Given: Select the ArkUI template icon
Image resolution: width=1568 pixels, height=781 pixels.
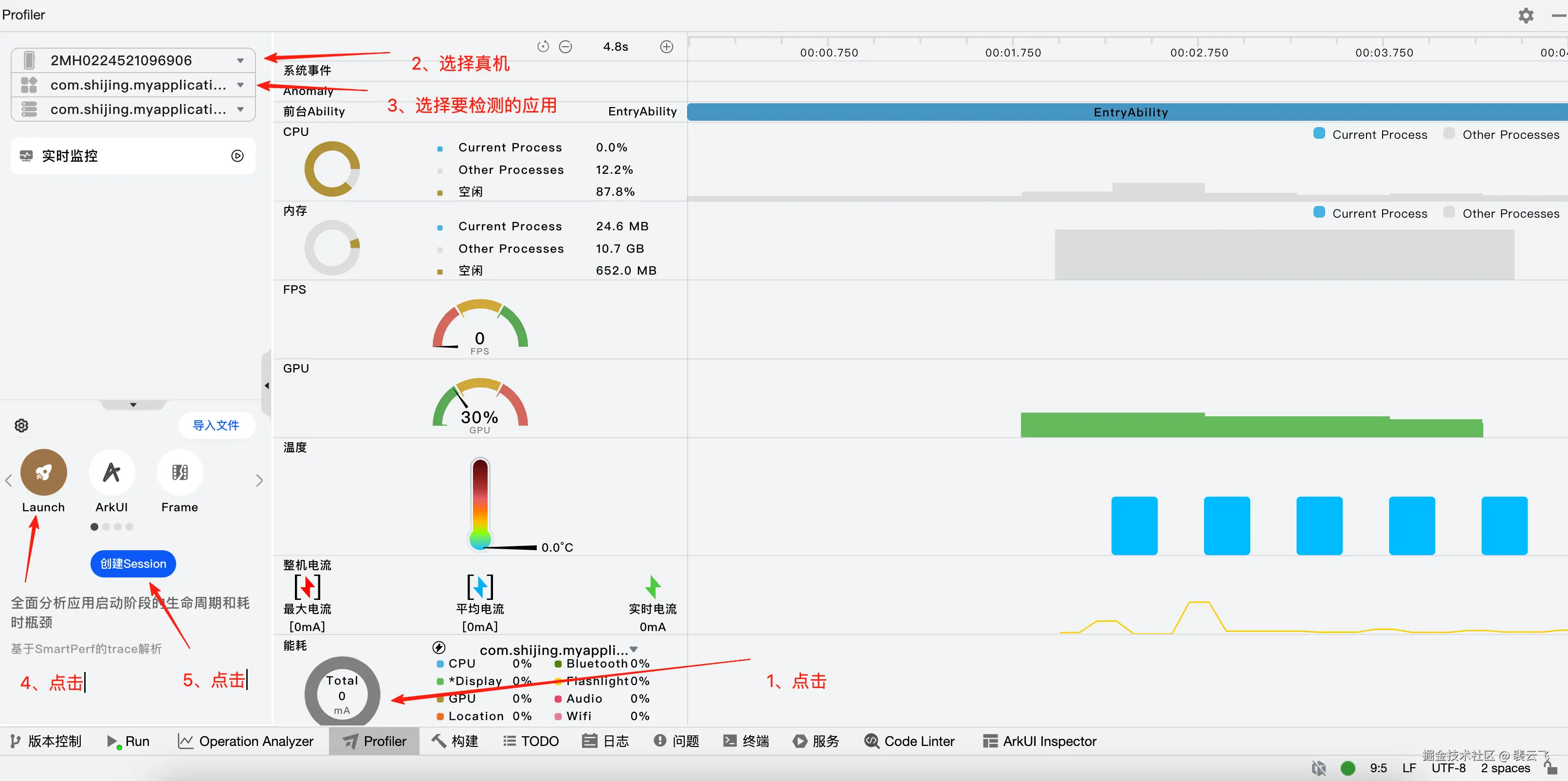Looking at the screenshot, I should (111, 472).
